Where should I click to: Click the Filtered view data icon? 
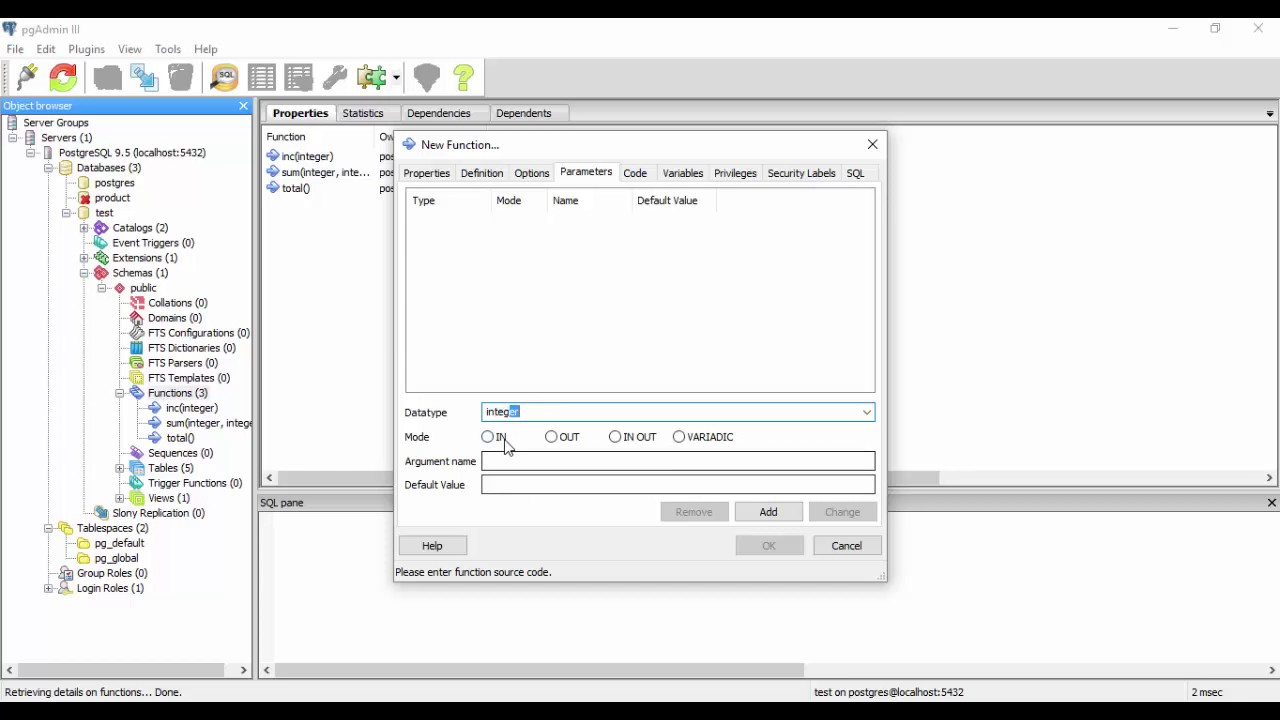(298, 77)
